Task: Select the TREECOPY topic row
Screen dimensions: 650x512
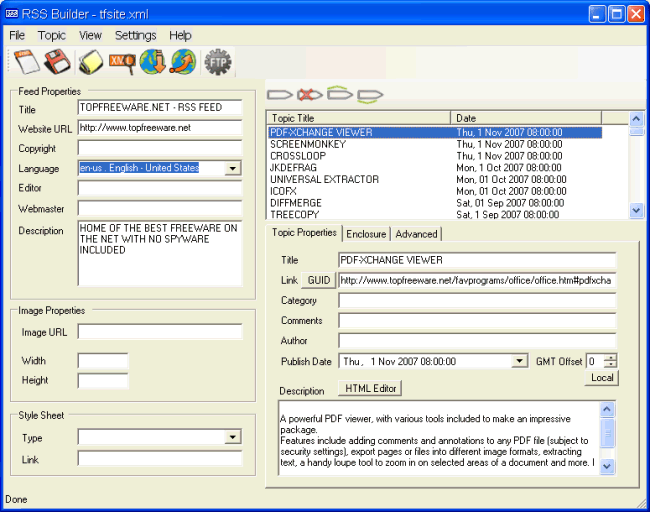Action: pos(434,214)
